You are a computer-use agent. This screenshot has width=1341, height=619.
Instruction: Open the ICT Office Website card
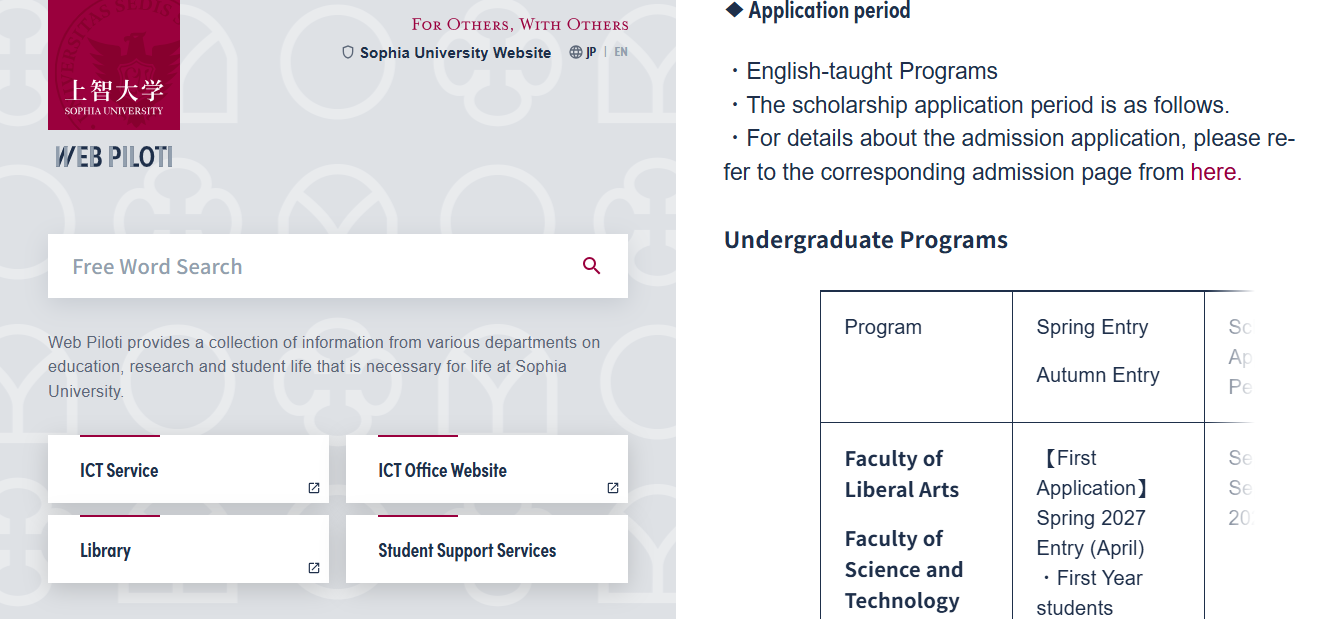coord(487,469)
